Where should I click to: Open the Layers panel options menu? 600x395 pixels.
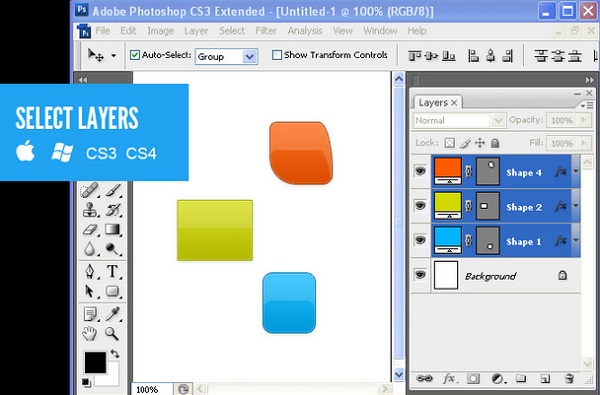click(x=586, y=105)
